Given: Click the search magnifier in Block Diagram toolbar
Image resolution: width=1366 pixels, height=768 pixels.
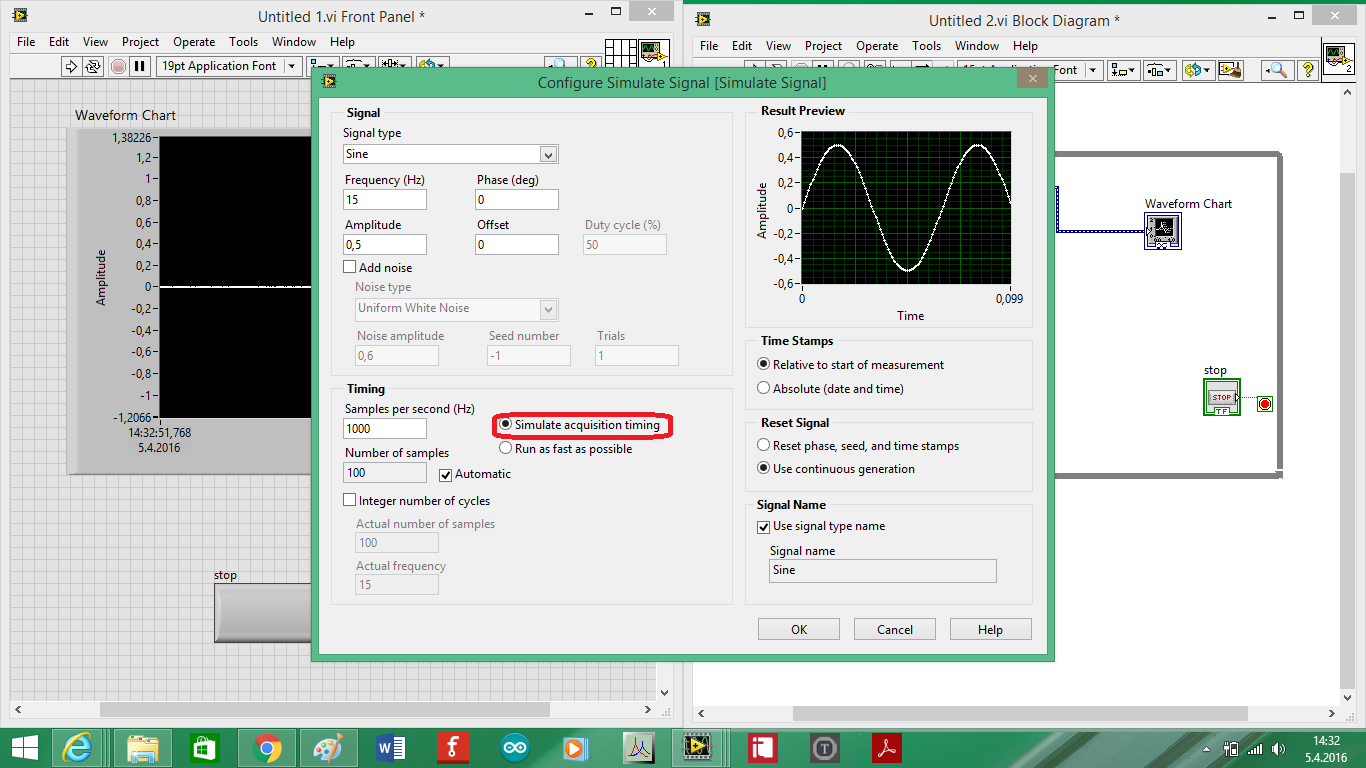Looking at the screenshot, I should (x=1276, y=70).
